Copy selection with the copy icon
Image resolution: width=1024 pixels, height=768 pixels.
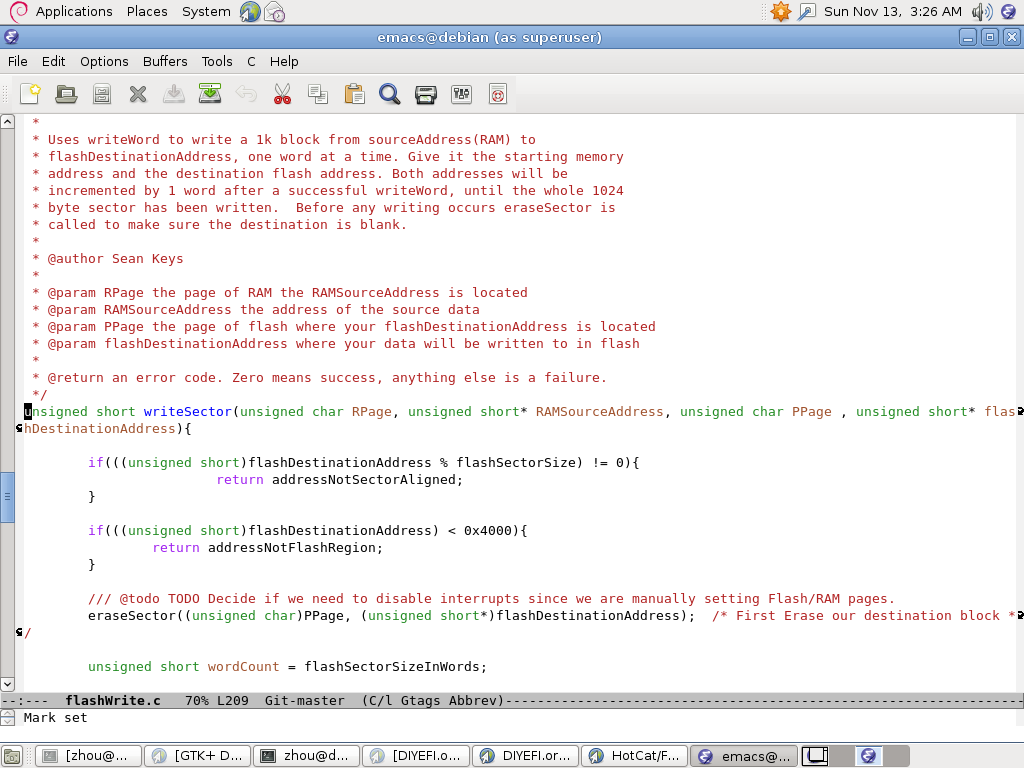coord(318,94)
